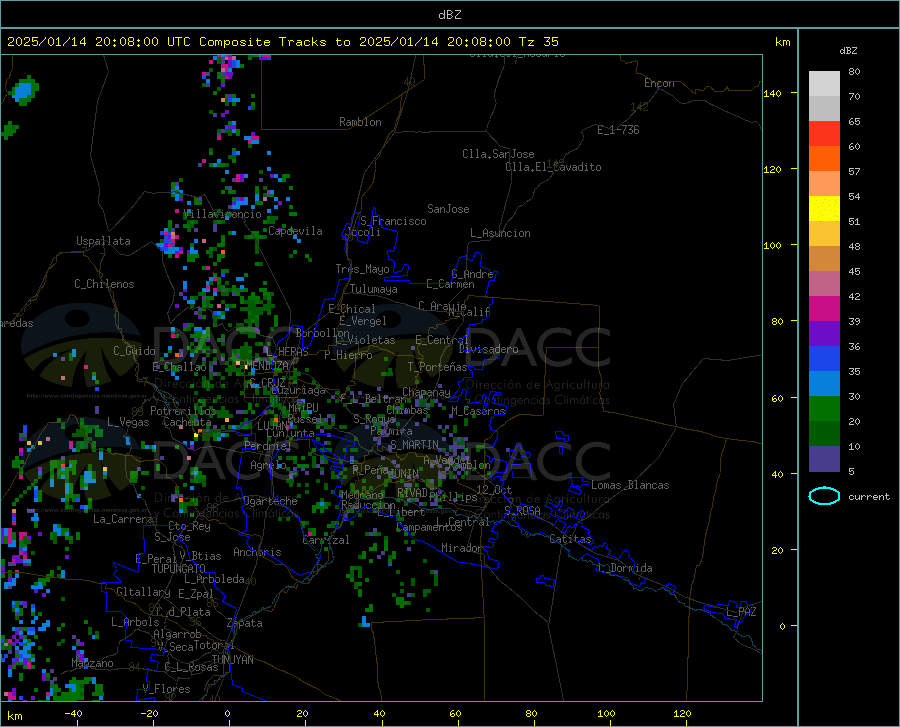Viewport: 900px width, 727px height.
Task: Select the bright yellow 51-54 dBZ swatch
Action: (824, 209)
